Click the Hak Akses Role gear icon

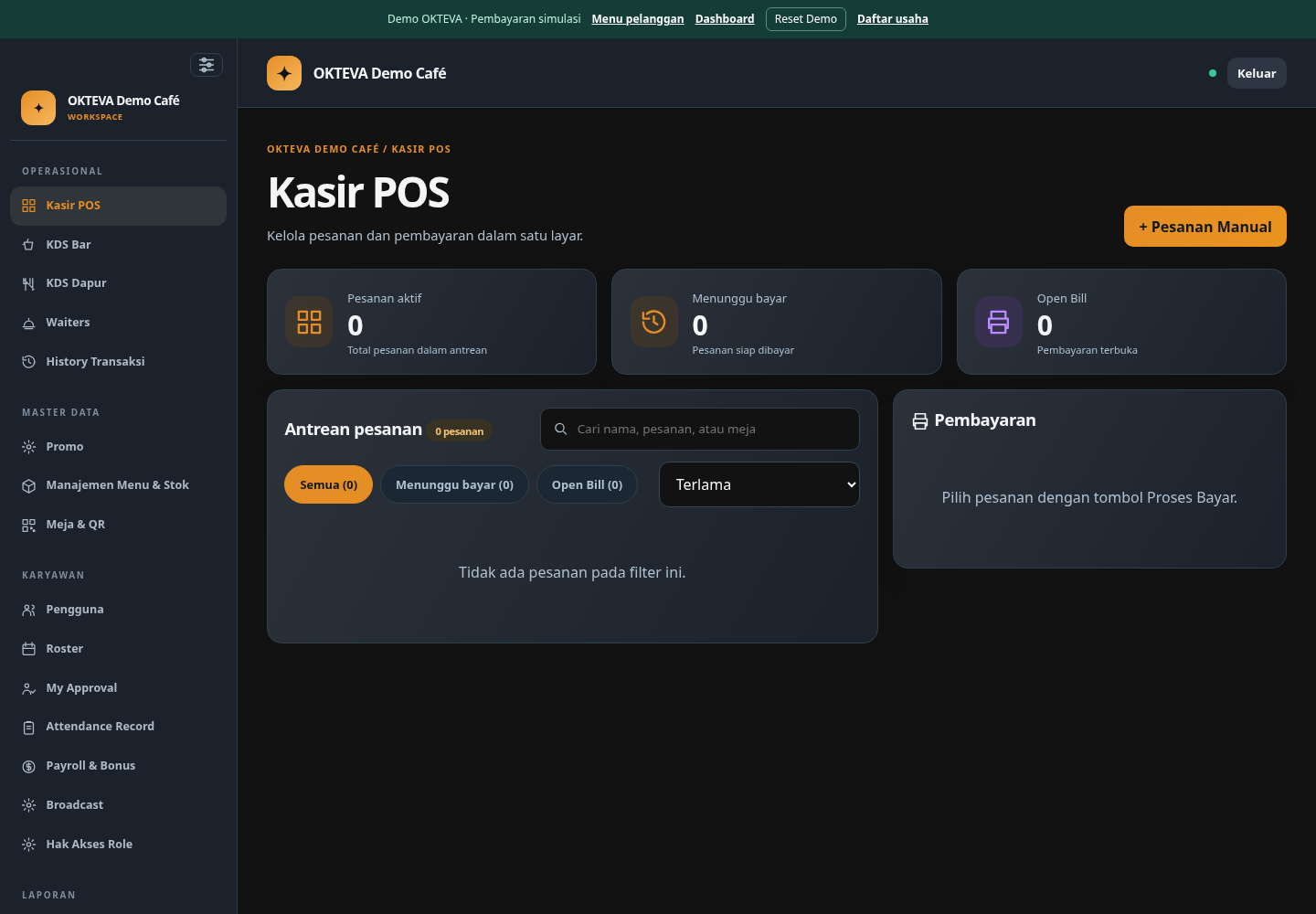pos(28,845)
